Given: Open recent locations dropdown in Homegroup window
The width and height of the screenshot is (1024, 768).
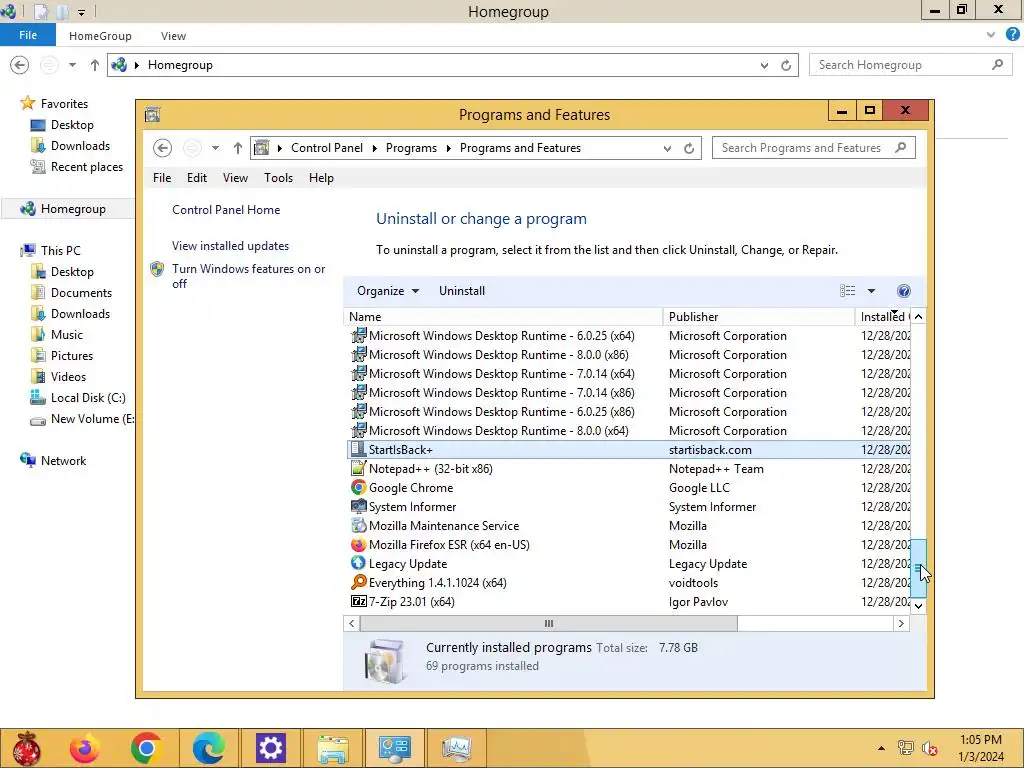Looking at the screenshot, I should click(72, 65).
